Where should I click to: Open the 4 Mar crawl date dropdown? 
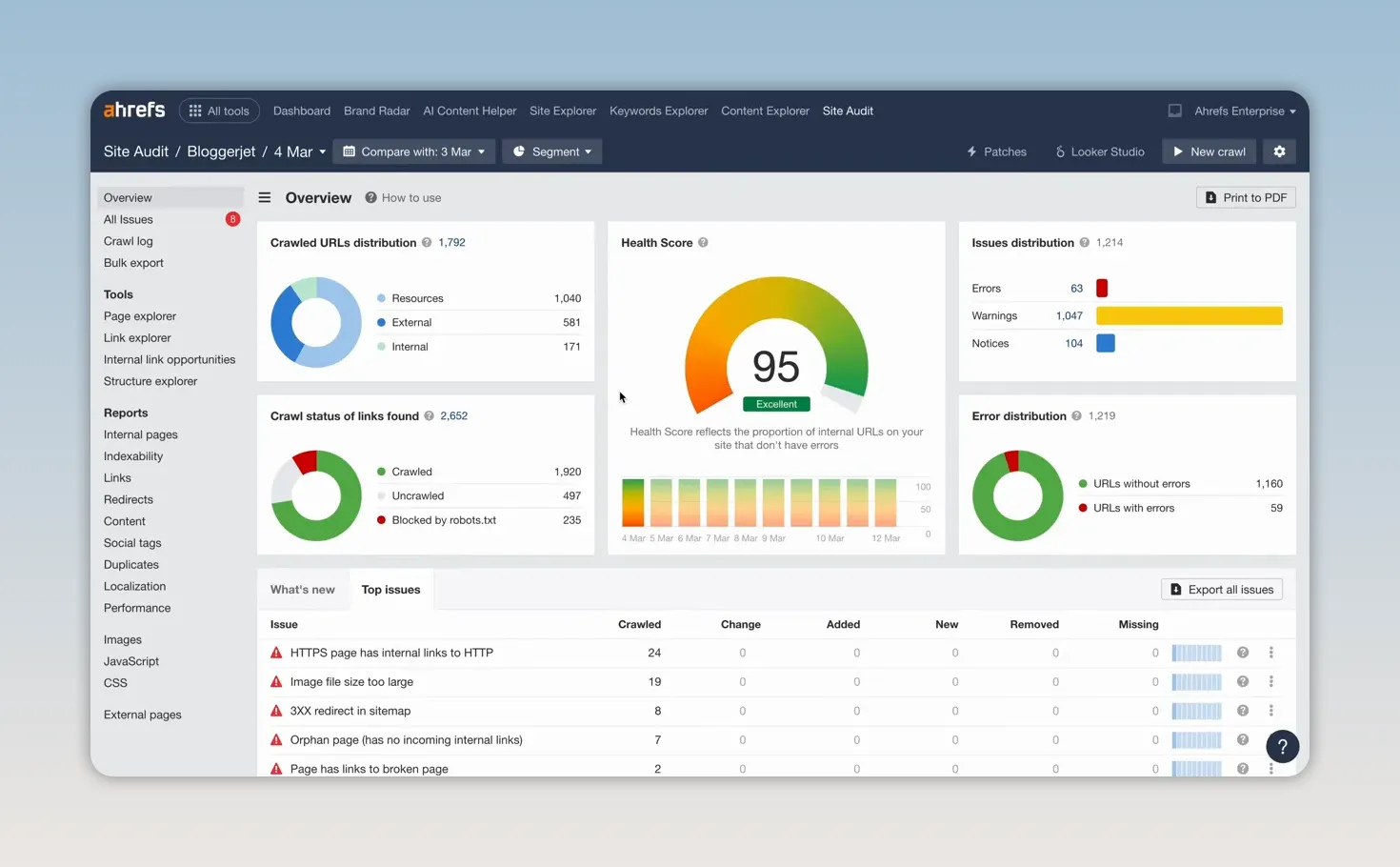(300, 151)
